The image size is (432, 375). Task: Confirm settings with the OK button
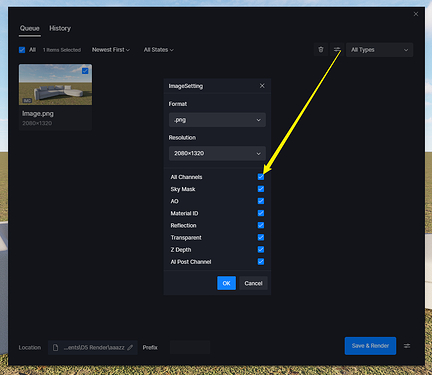click(x=226, y=283)
